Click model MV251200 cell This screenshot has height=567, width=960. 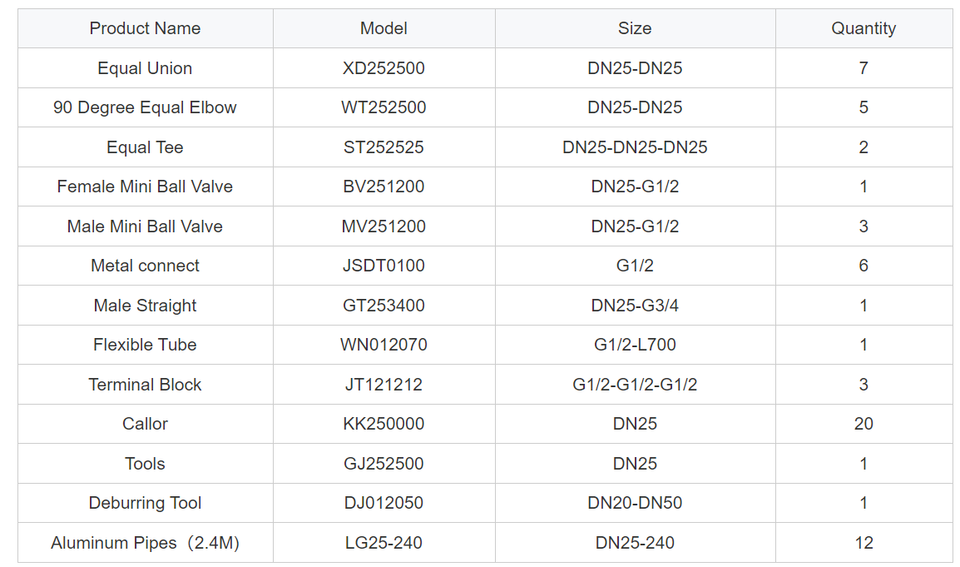click(x=384, y=226)
